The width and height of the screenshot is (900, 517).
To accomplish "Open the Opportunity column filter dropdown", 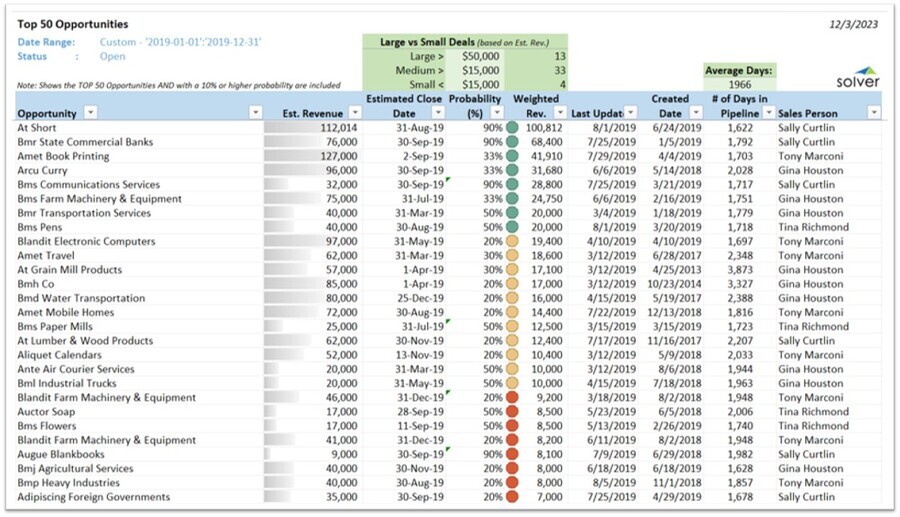I will tap(90, 114).
